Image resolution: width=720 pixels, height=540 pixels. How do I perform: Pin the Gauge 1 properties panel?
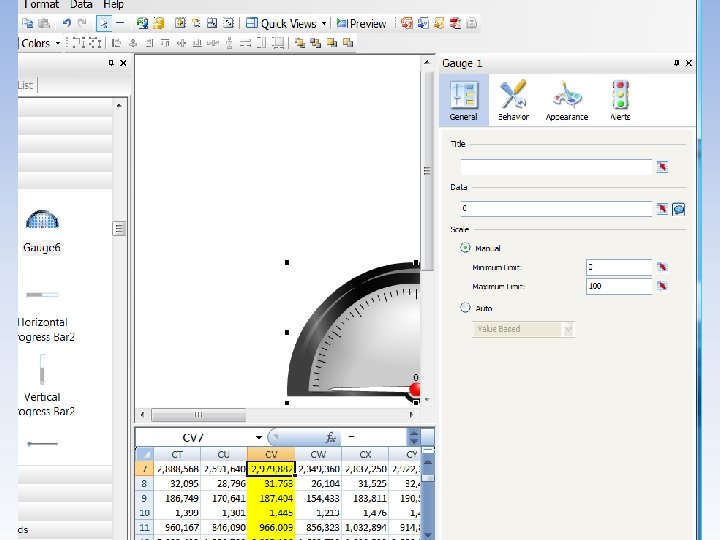tap(676, 63)
